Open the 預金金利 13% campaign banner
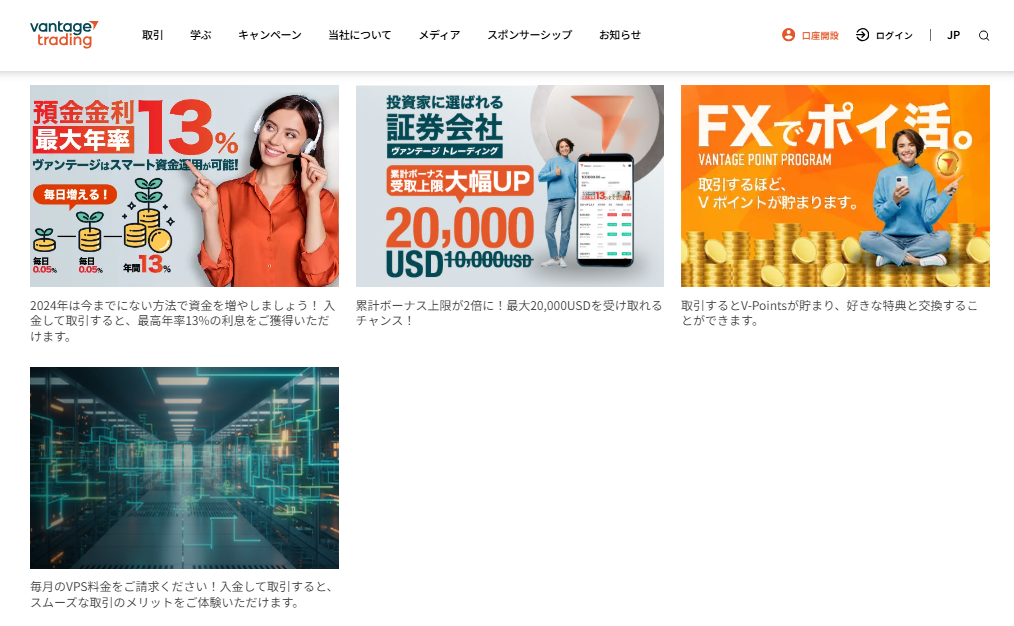Viewport: 1014px width, 626px height. 184,186
